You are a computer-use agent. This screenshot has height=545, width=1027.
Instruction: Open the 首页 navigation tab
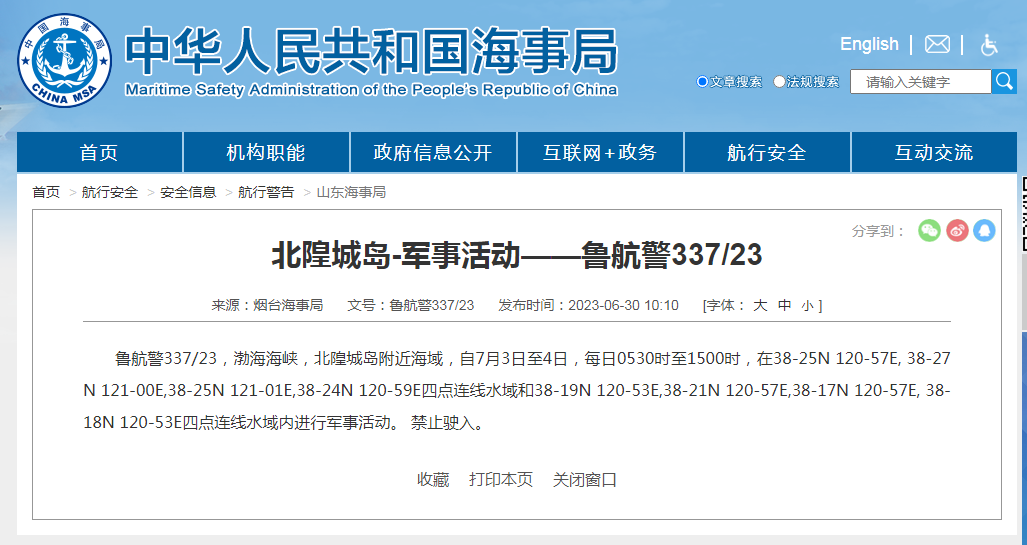(x=100, y=153)
